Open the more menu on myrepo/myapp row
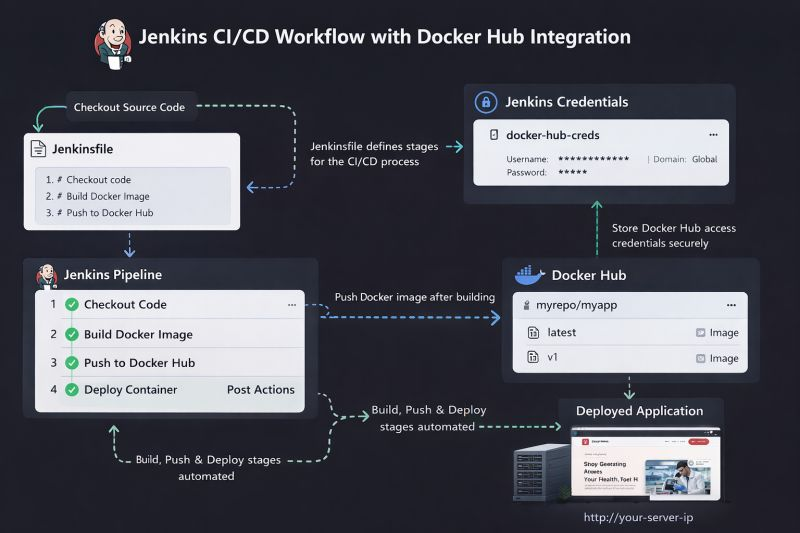800x533 pixels. click(731, 305)
